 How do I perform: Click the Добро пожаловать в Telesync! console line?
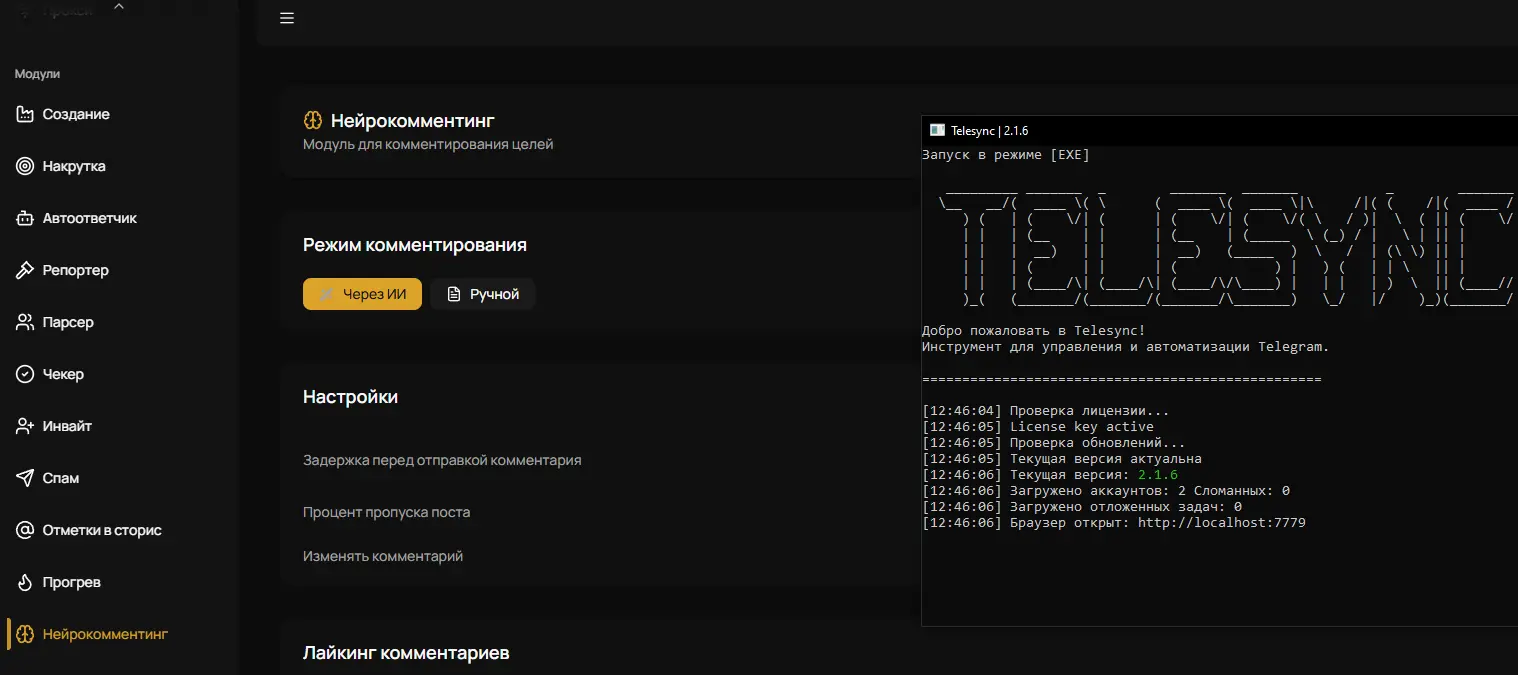pyautogui.click(x=1033, y=331)
